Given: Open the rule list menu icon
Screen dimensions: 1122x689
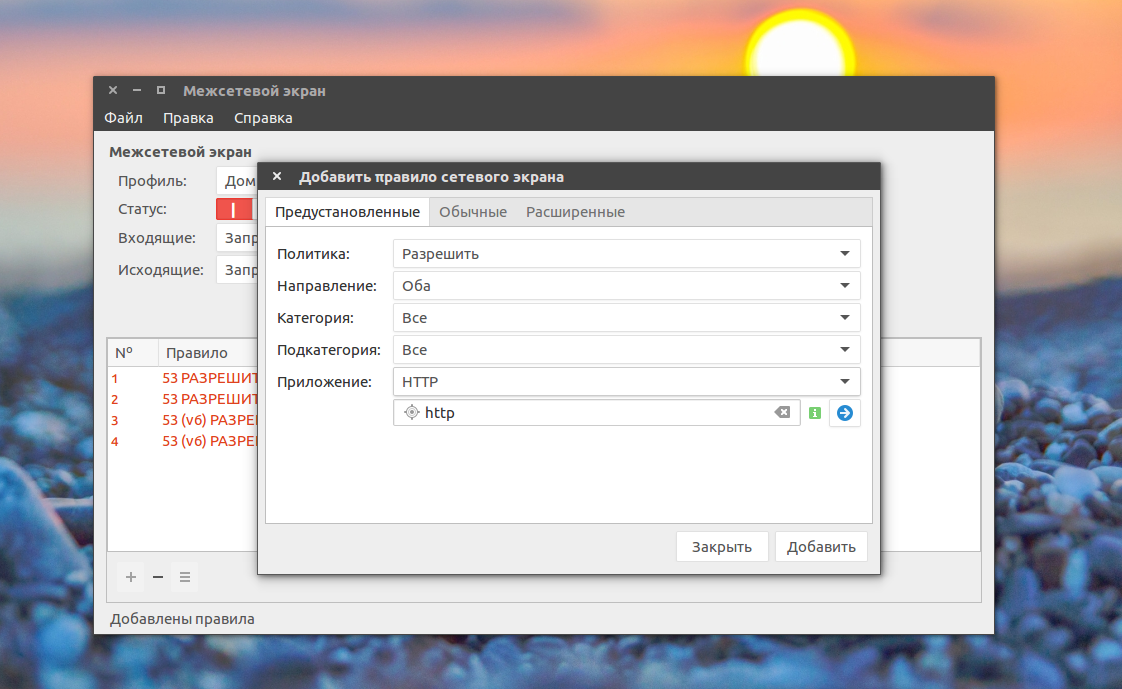Looking at the screenshot, I should pyautogui.click(x=185, y=577).
